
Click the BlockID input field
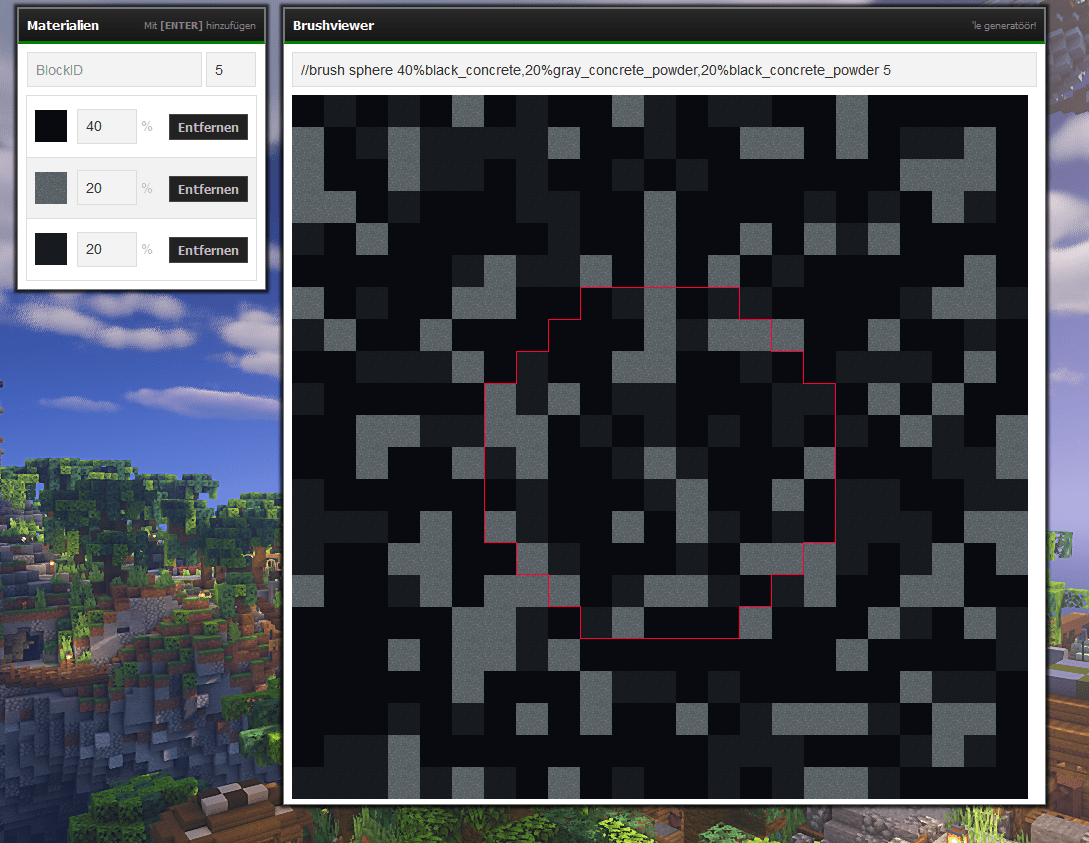point(114,69)
